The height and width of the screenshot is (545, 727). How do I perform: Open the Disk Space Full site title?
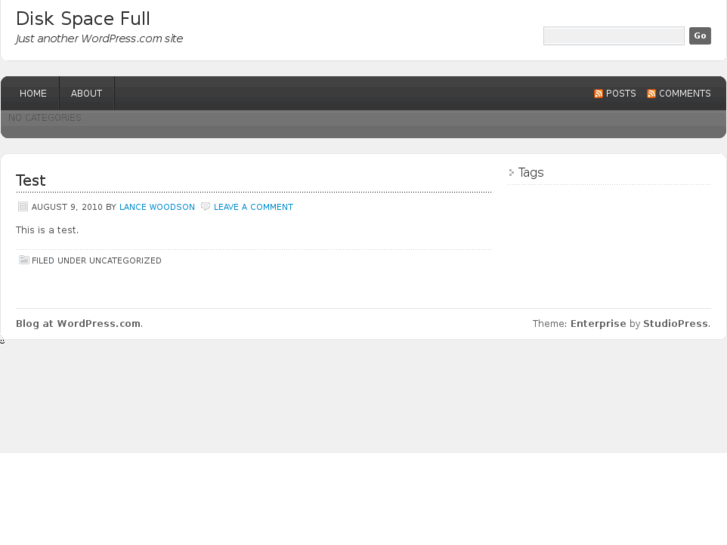point(83,18)
